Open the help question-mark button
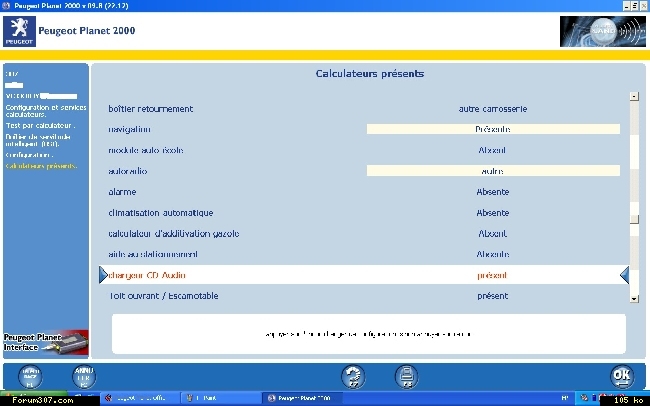This screenshot has height=406, width=650. point(353,377)
